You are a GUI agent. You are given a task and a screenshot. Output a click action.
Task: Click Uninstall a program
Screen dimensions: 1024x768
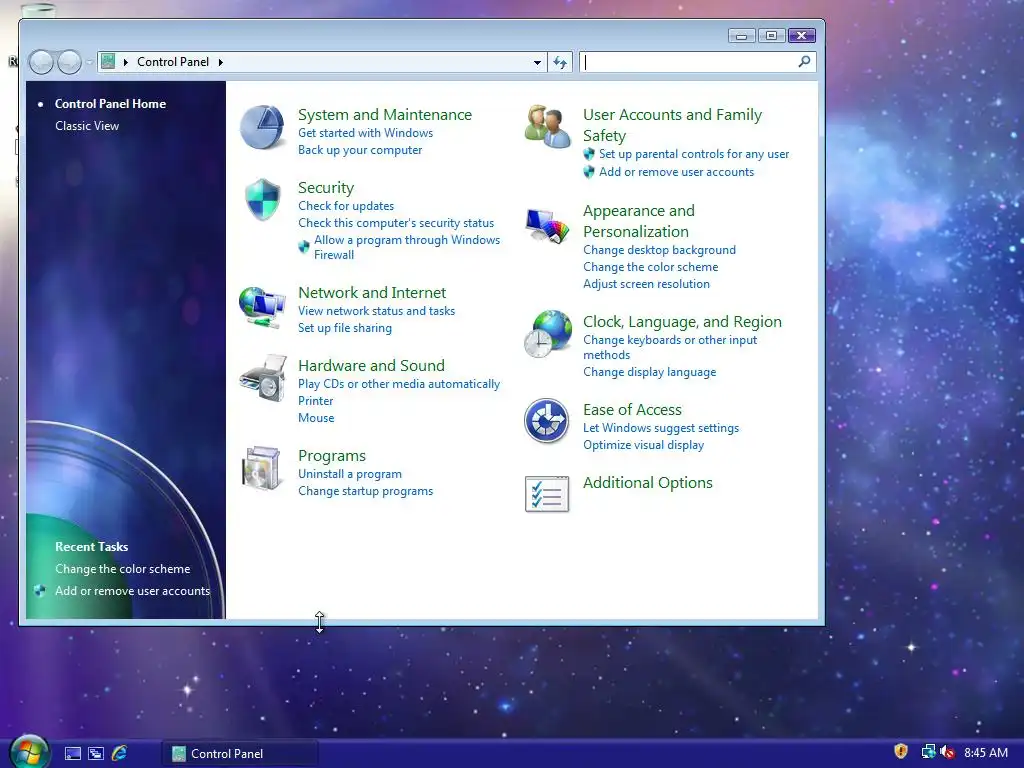pyautogui.click(x=349, y=474)
